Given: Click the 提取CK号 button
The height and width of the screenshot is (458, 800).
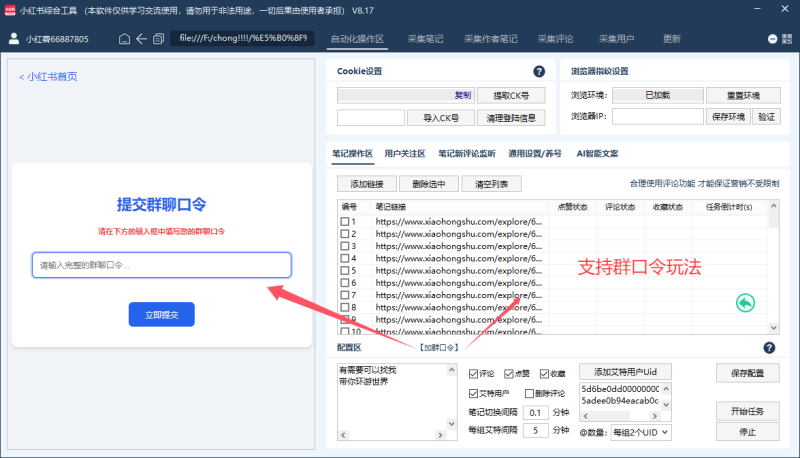Looking at the screenshot, I should click(x=511, y=95).
